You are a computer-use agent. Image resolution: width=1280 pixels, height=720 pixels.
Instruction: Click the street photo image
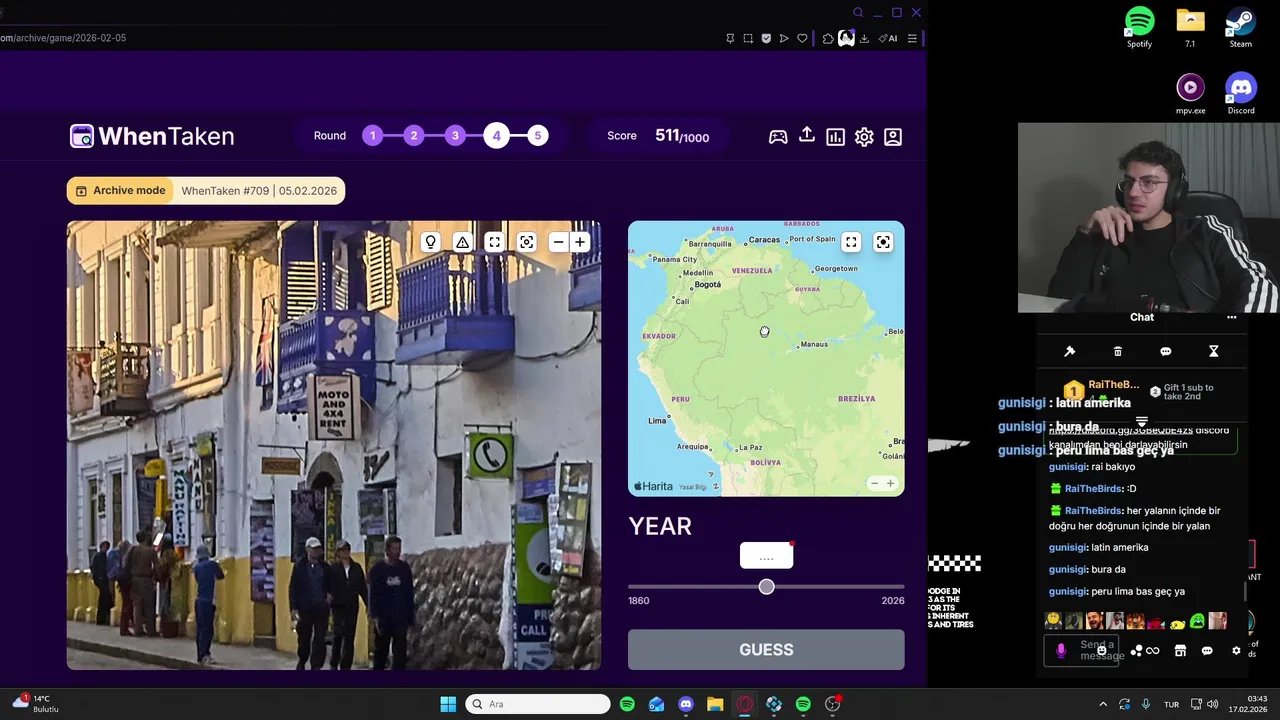[334, 445]
